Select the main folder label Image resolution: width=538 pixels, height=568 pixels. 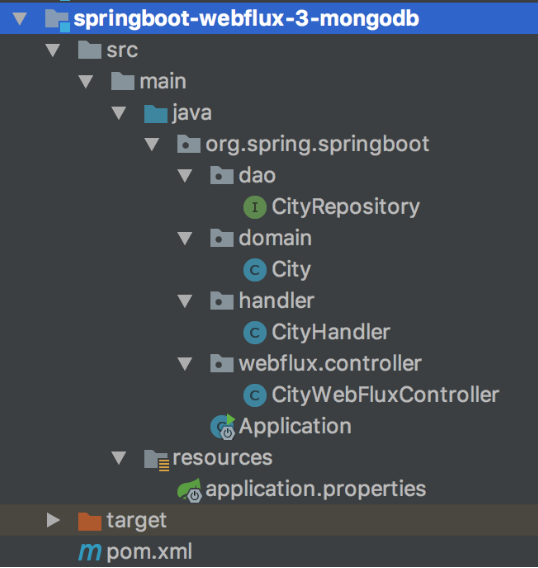(x=163, y=81)
